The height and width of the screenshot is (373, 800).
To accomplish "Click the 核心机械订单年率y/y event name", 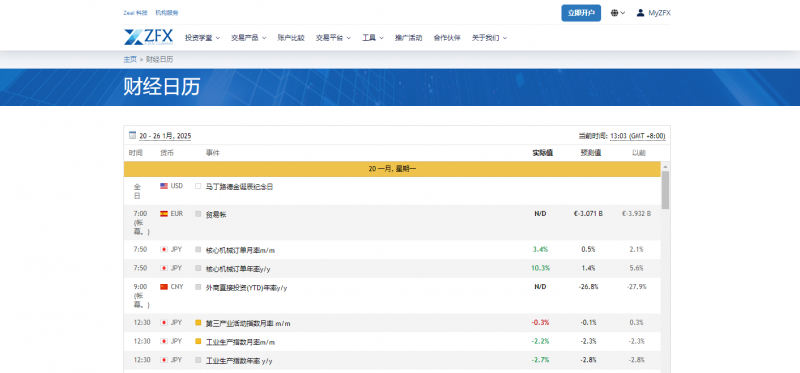I will pyautogui.click(x=238, y=269).
